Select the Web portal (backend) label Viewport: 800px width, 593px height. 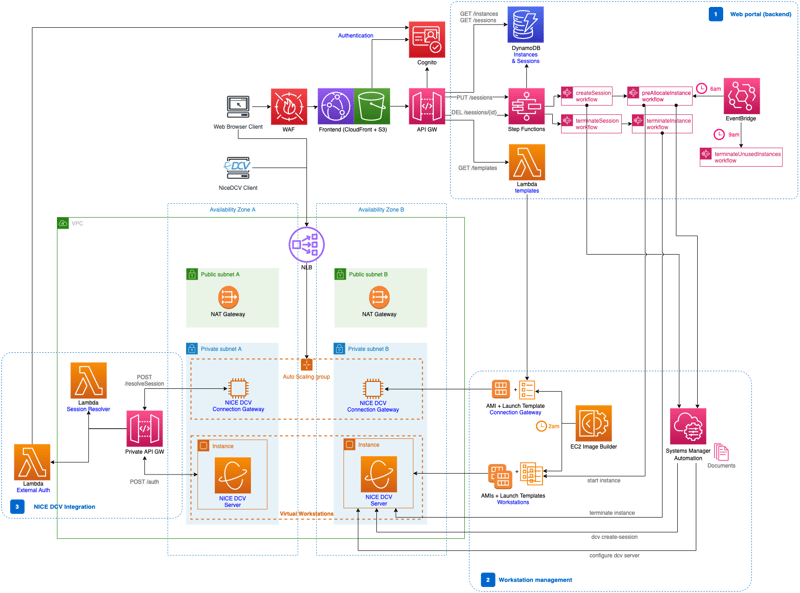click(760, 14)
